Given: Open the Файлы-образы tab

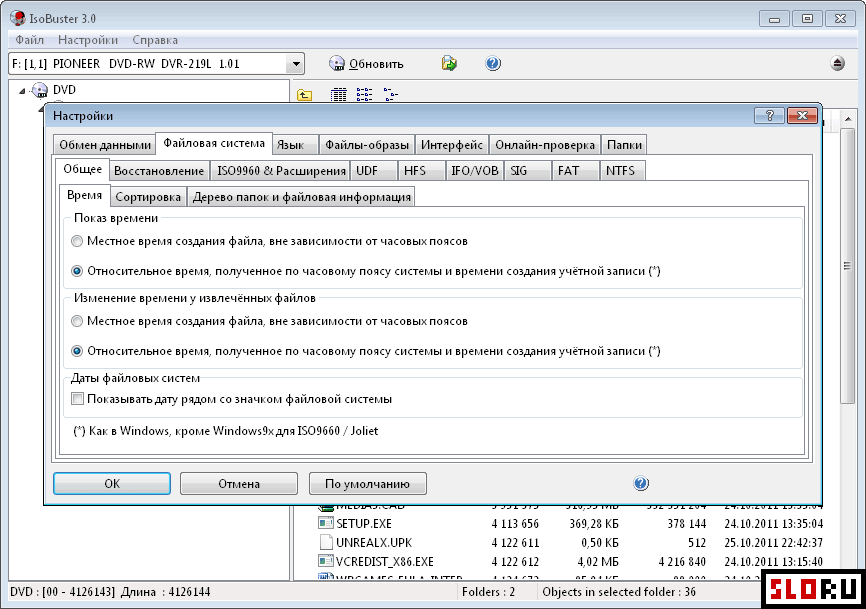Looking at the screenshot, I should coord(367,145).
